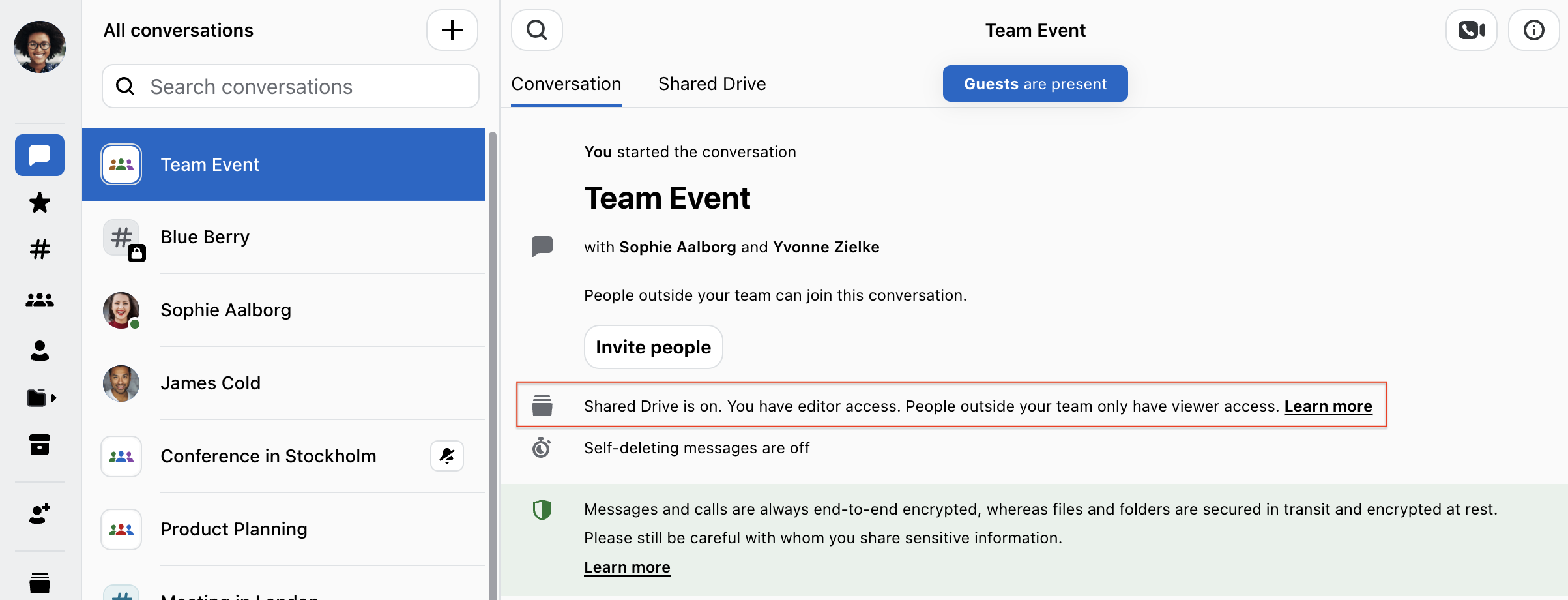Viewport: 1568px width, 600px height.
Task: Click the self-deleting messages timer icon
Action: (542, 447)
